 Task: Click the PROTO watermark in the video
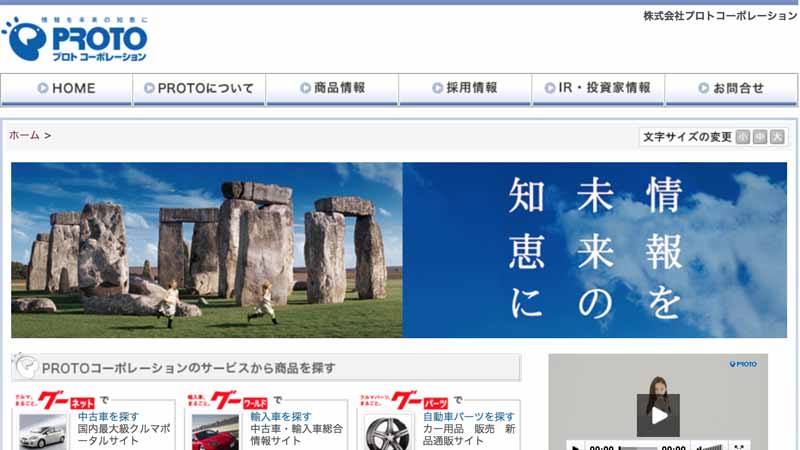tap(743, 364)
